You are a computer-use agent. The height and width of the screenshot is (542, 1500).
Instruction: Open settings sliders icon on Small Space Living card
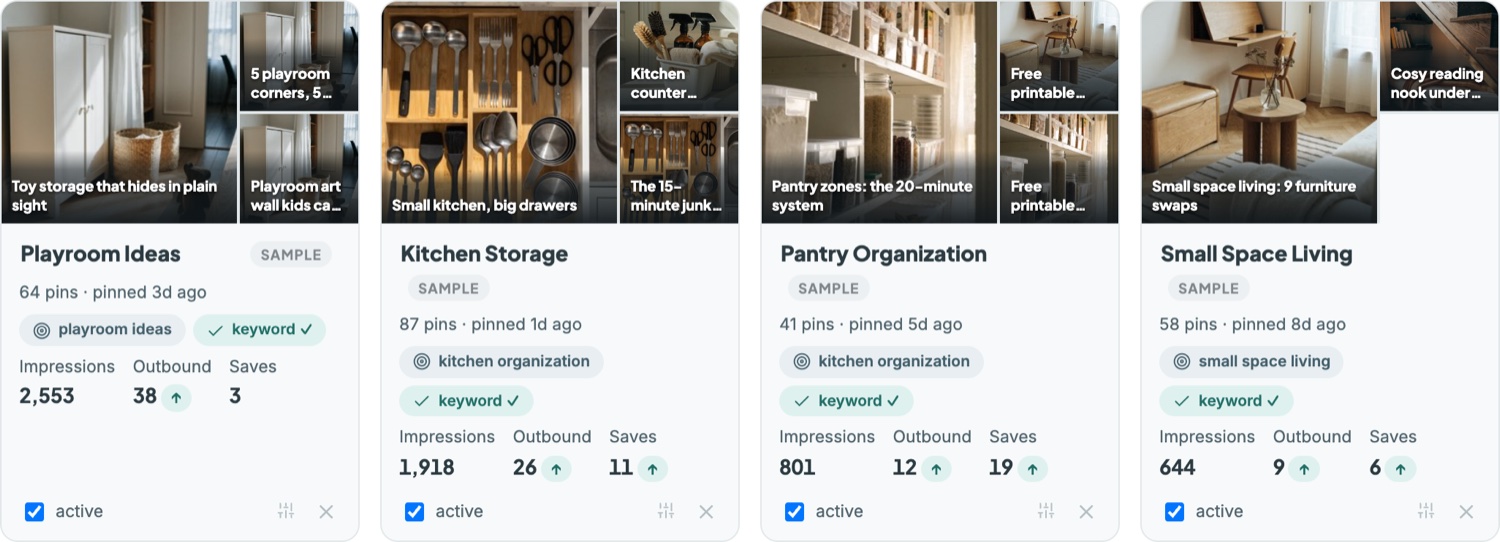click(x=1426, y=511)
